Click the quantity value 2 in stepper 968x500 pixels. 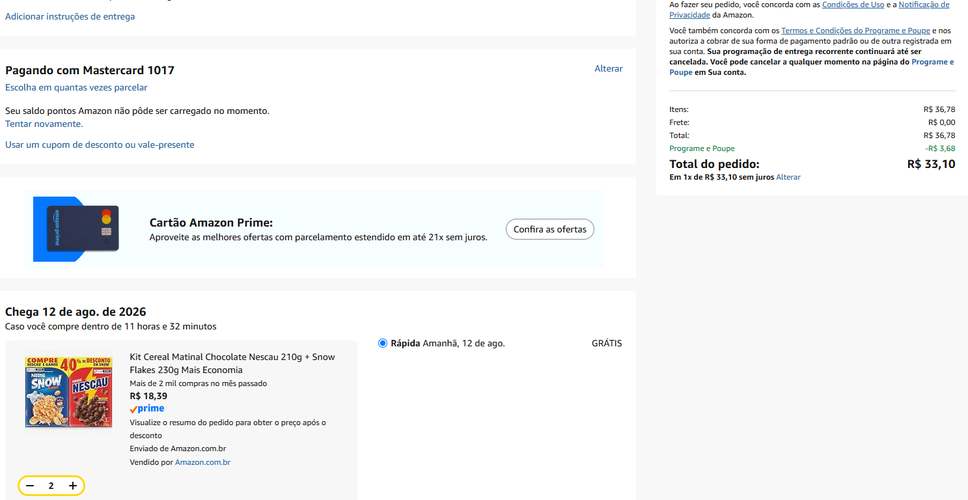[51, 486]
